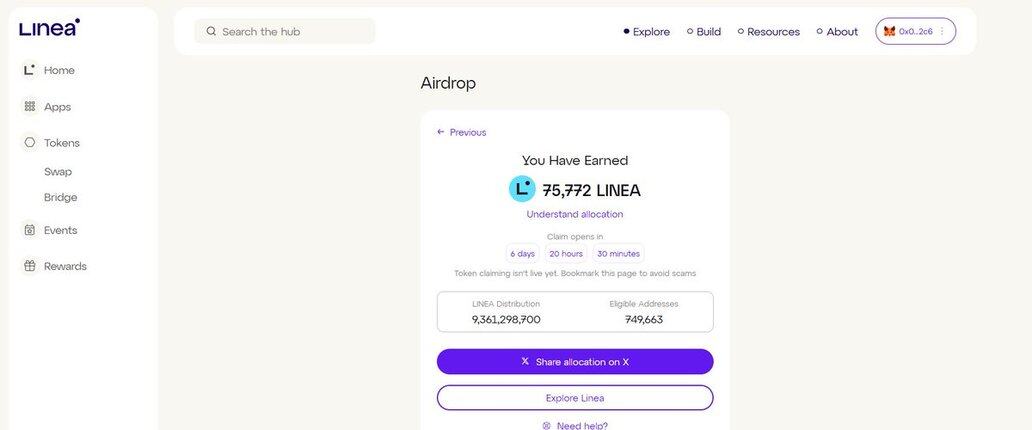Viewport: 1032px width, 430px height.
Task: Click Share allocation on X button
Action: (575, 362)
